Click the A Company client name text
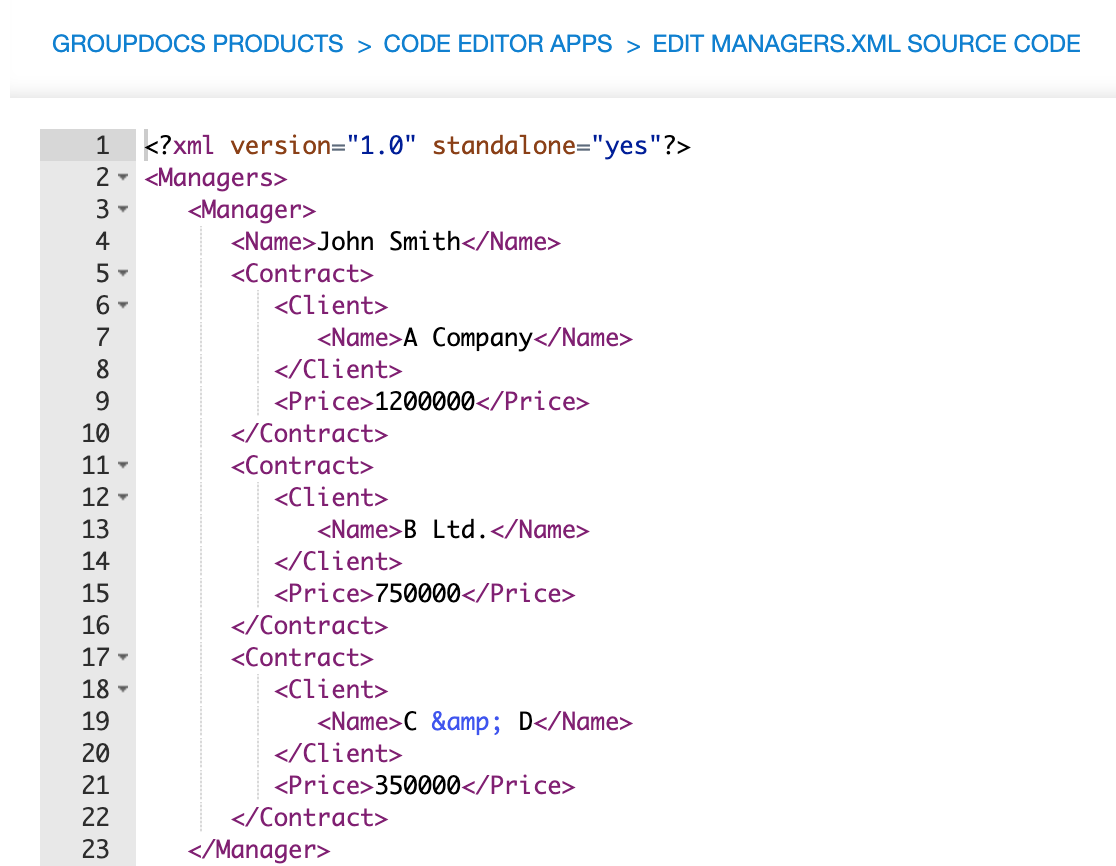Image resolution: width=1116 pixels, height=866 pixels. (466, 337)
